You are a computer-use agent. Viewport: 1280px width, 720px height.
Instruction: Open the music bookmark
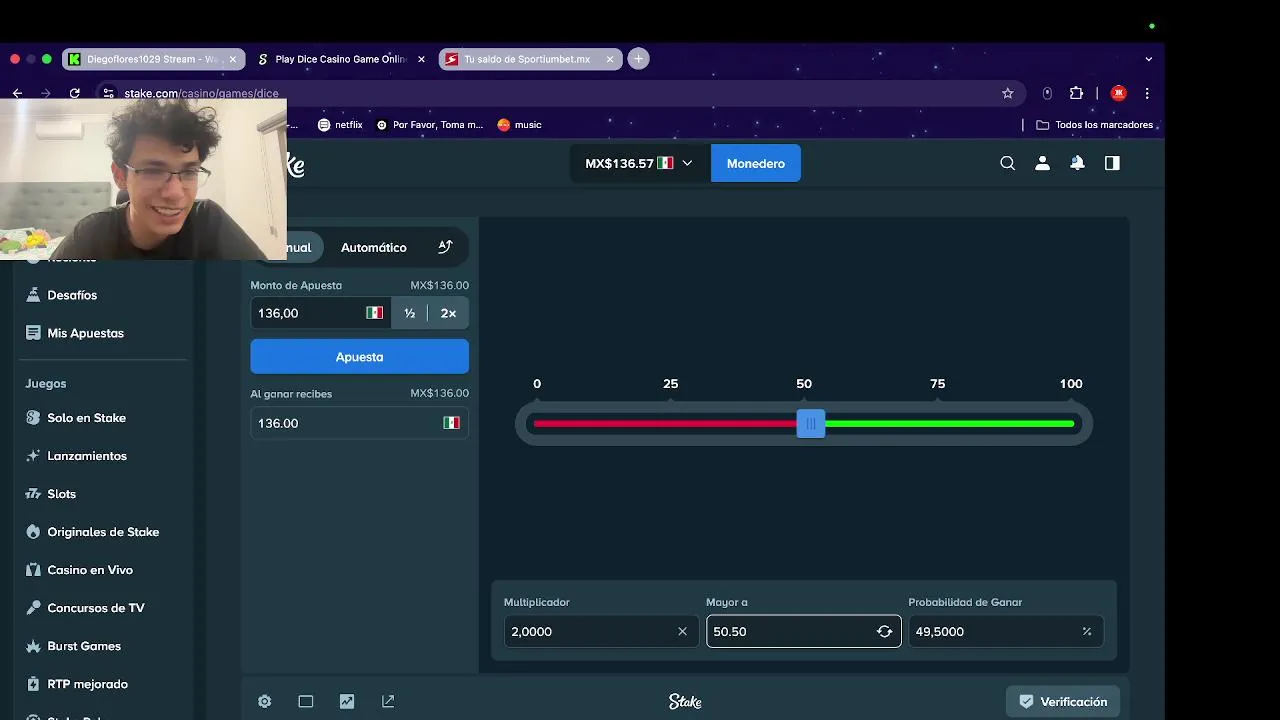519,125
